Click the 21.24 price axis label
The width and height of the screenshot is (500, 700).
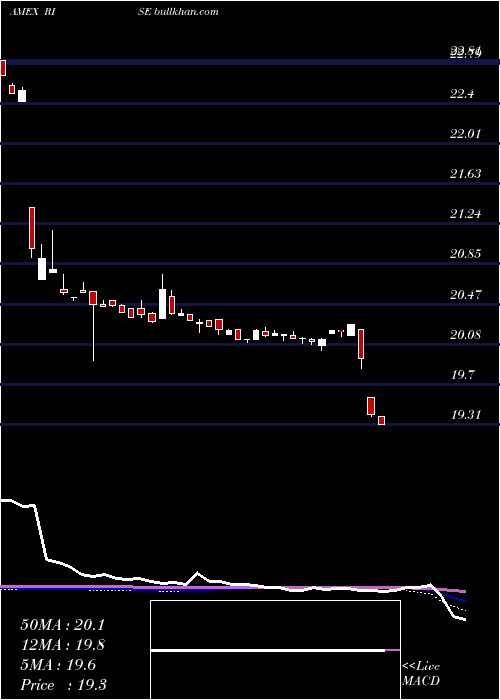click(x=466, y=214)
